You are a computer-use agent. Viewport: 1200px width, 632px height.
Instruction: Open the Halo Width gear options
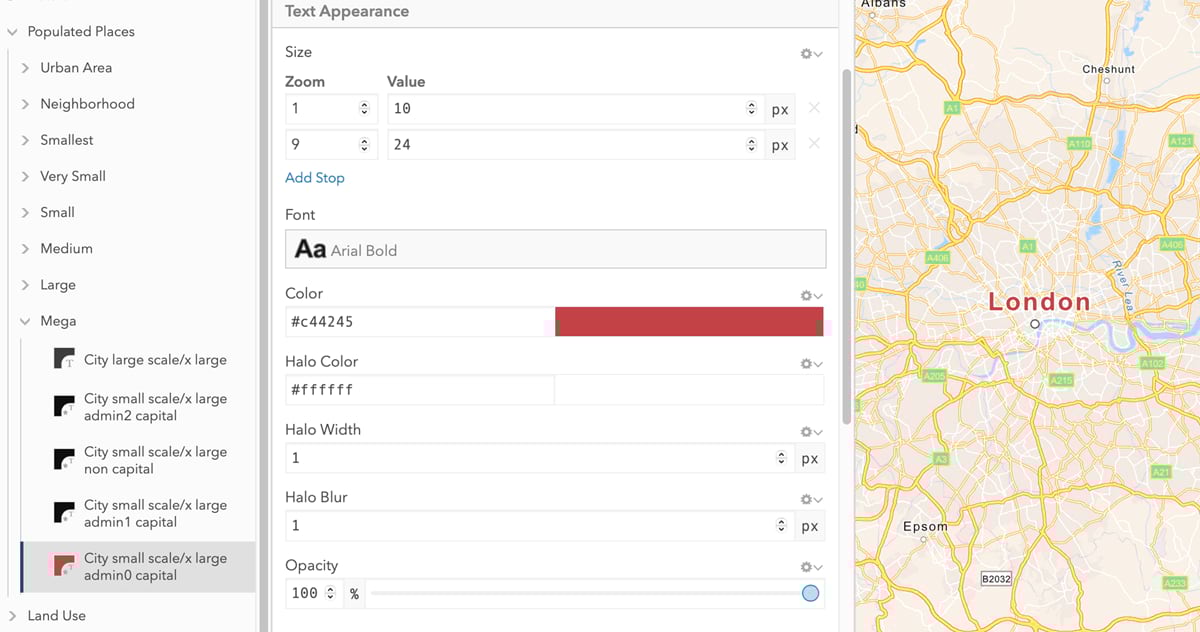click(x=810, y=431)
